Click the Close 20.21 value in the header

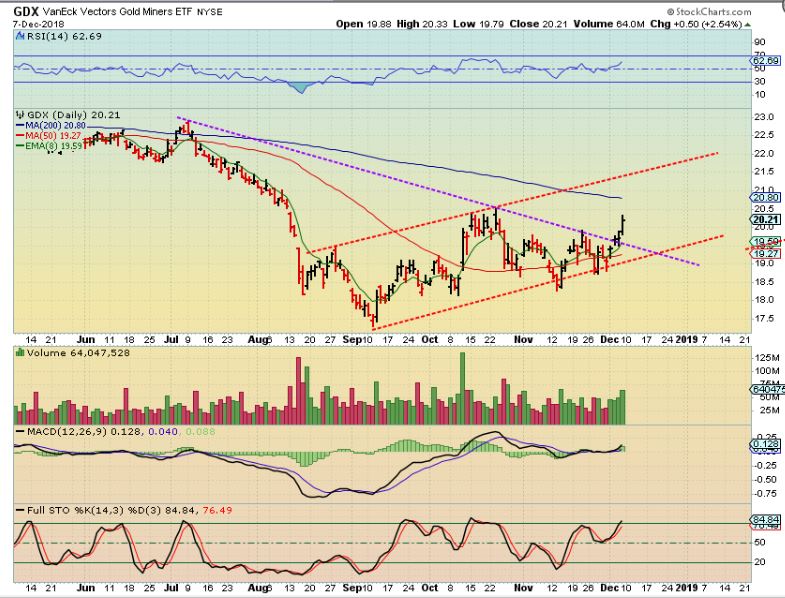[538, 24]
